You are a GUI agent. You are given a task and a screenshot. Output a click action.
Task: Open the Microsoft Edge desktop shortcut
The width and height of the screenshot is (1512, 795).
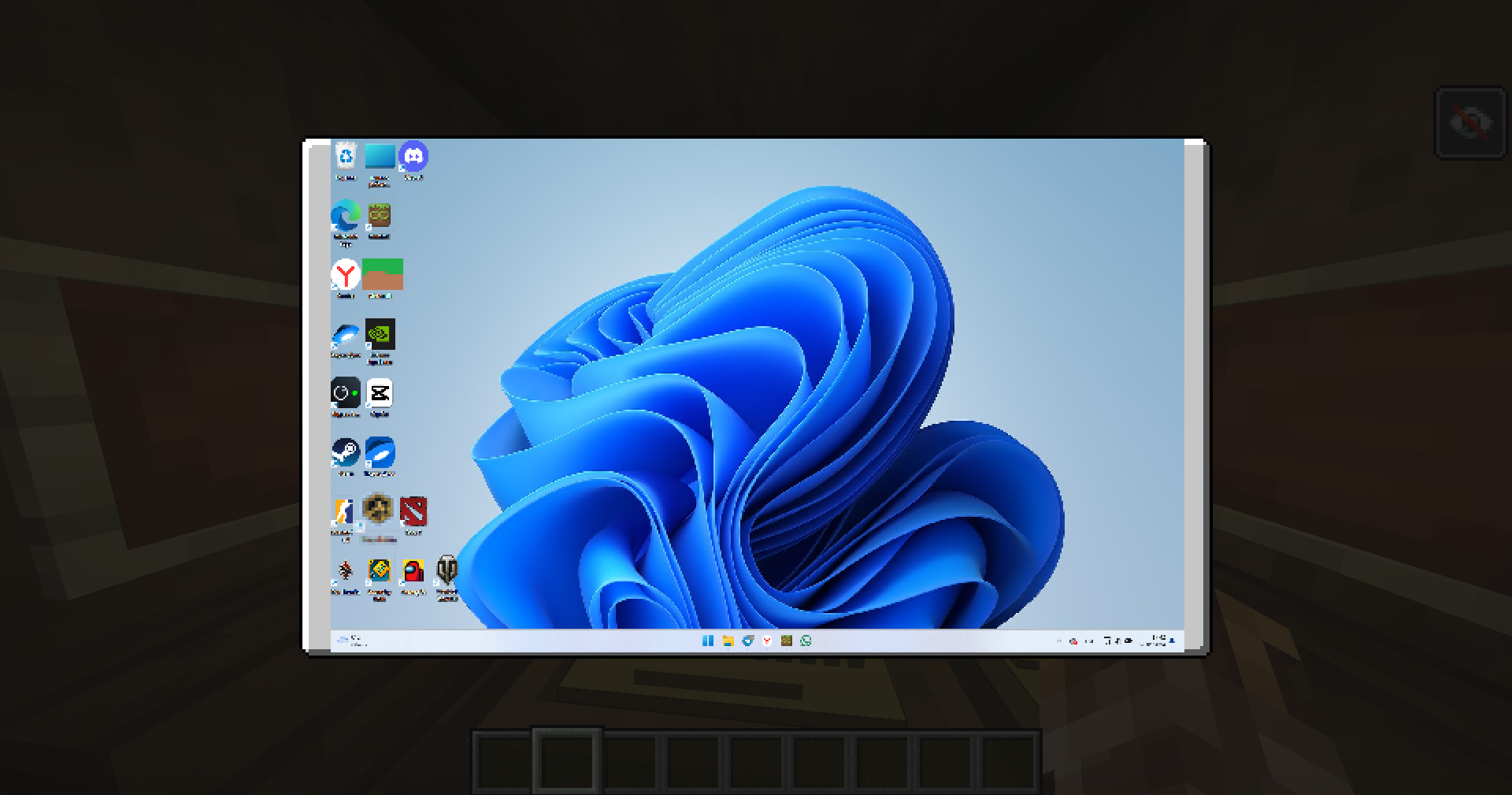point(345,216)
